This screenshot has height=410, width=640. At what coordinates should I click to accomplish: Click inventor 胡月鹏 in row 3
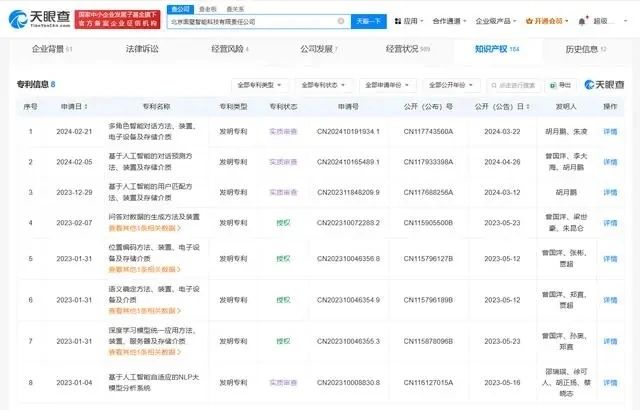(x=566, y=192)
